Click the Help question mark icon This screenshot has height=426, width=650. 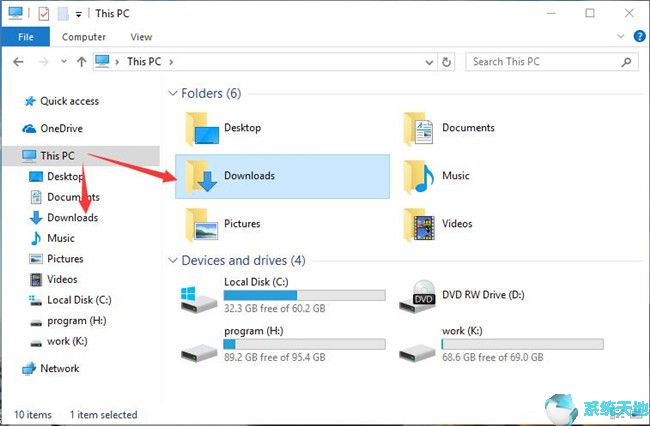640,36
